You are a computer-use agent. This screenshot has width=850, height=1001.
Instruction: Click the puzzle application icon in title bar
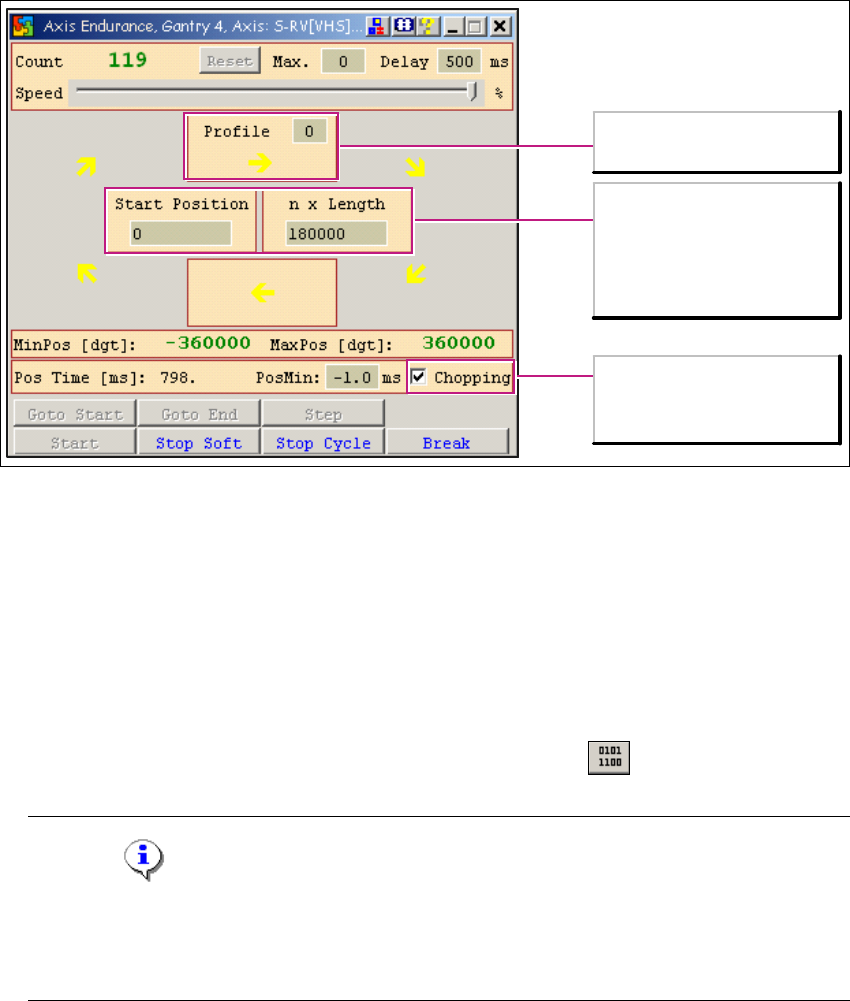23,26
